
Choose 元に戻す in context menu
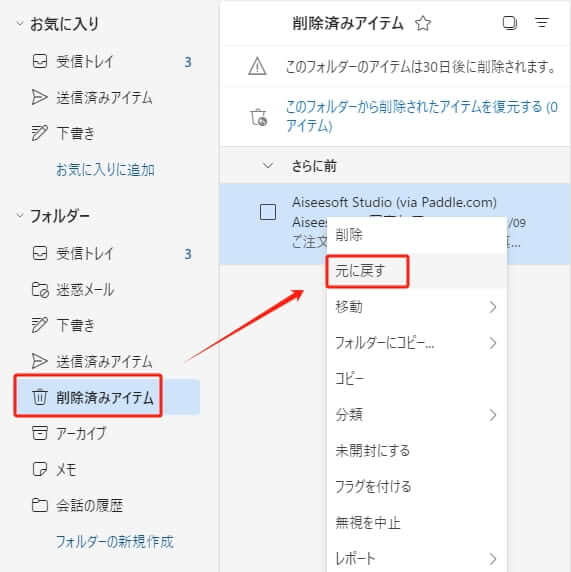point(416,271)
